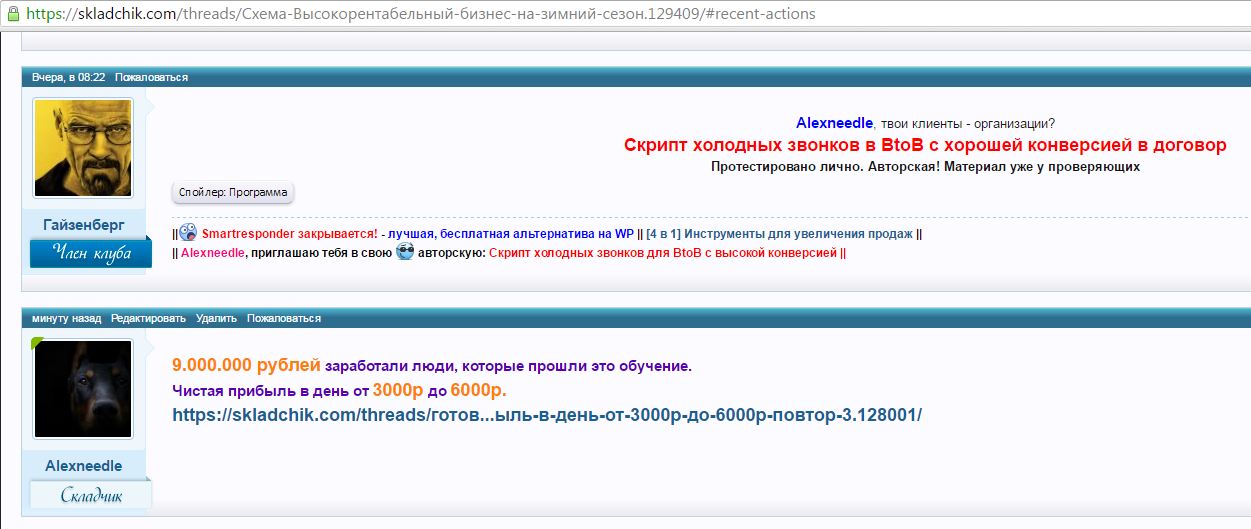
Task: Click 'Удалить' on the Alexneedle post
Action: click(x=216, y=318)
